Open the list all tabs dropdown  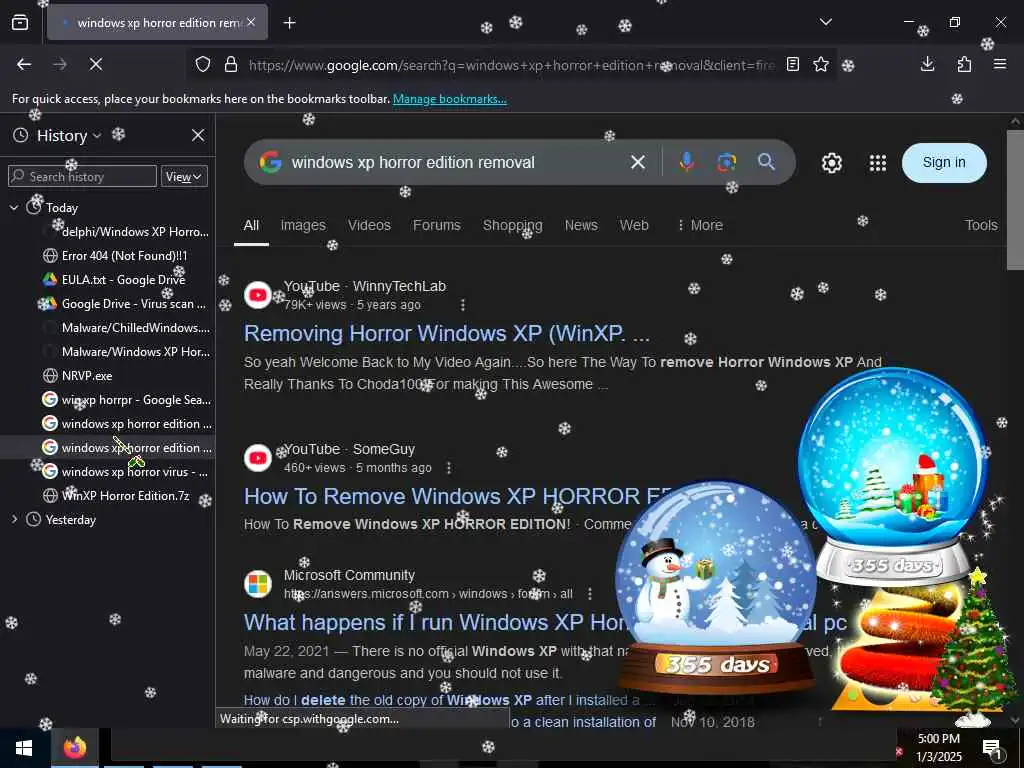pyautogui.click(x=825, y=22)
